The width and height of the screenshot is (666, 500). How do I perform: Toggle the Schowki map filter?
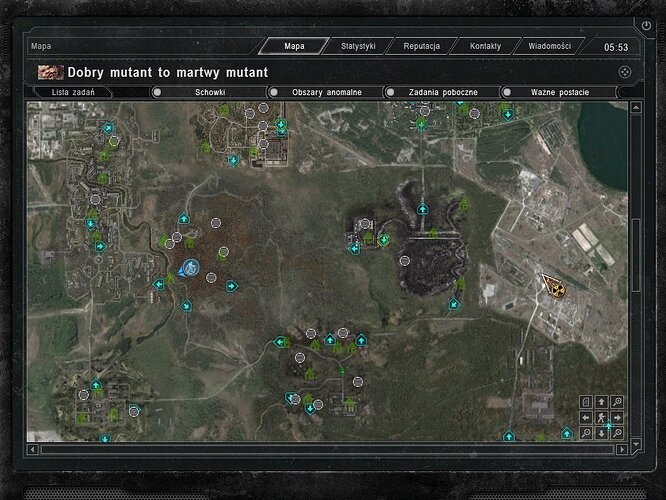click(209, 92)
